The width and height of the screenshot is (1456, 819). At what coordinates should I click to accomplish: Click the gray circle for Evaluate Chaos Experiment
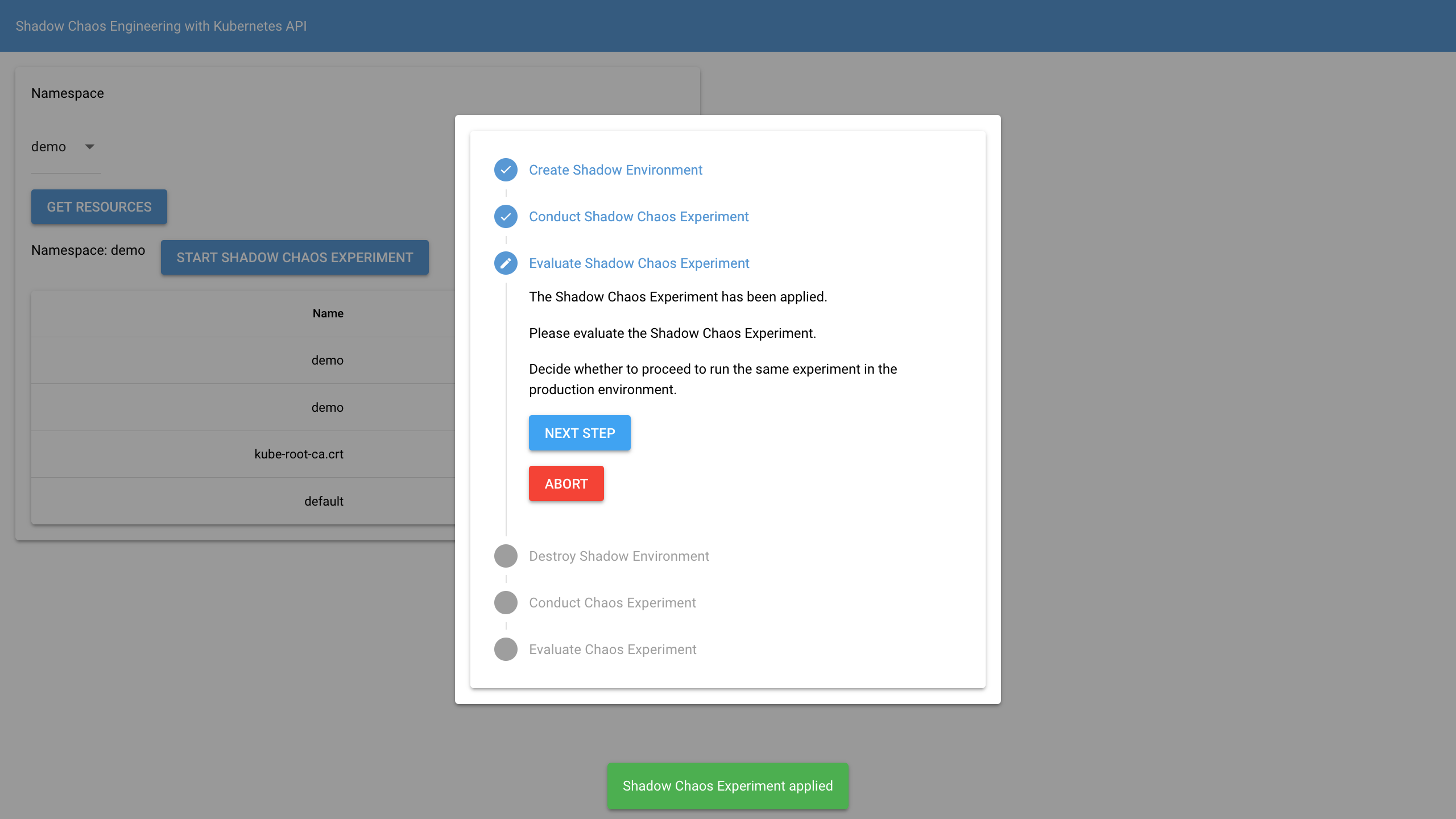[506, 649]
